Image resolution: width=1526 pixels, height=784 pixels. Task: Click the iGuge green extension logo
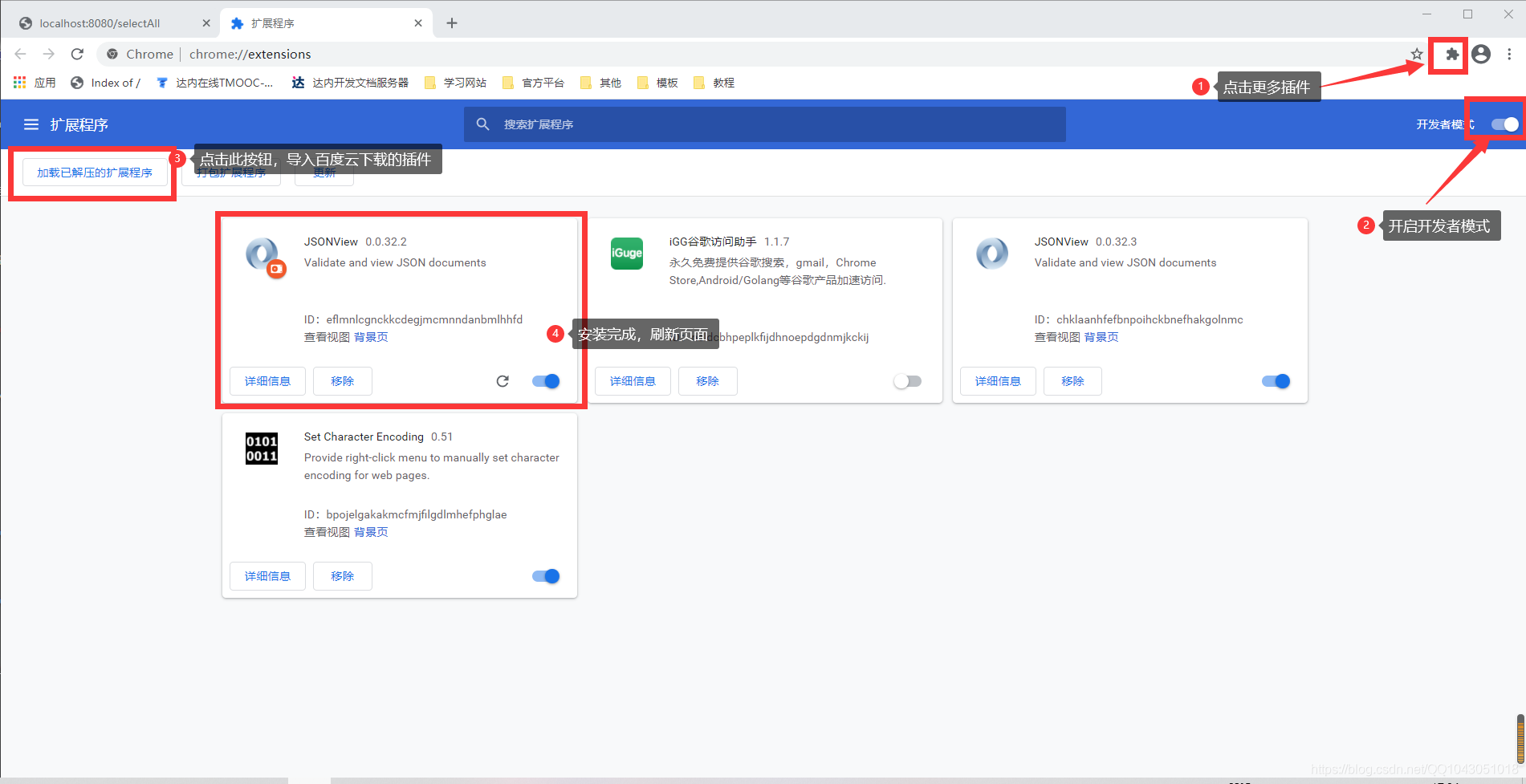[627, 254]
